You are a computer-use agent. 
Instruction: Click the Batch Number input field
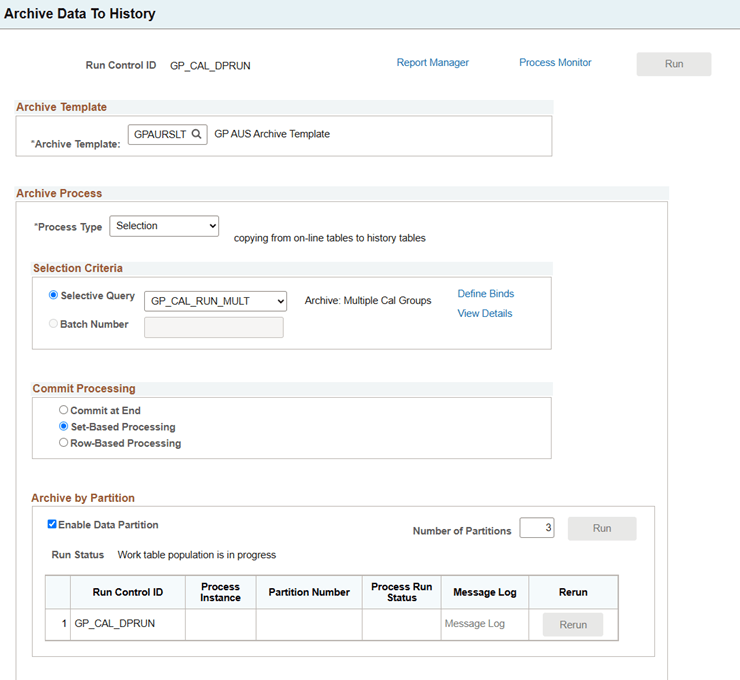214,327
